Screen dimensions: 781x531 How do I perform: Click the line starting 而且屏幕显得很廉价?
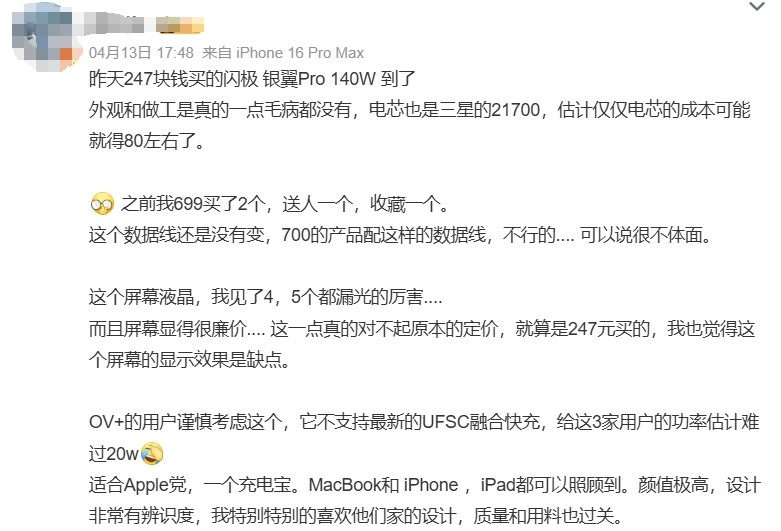click(422, 328)
